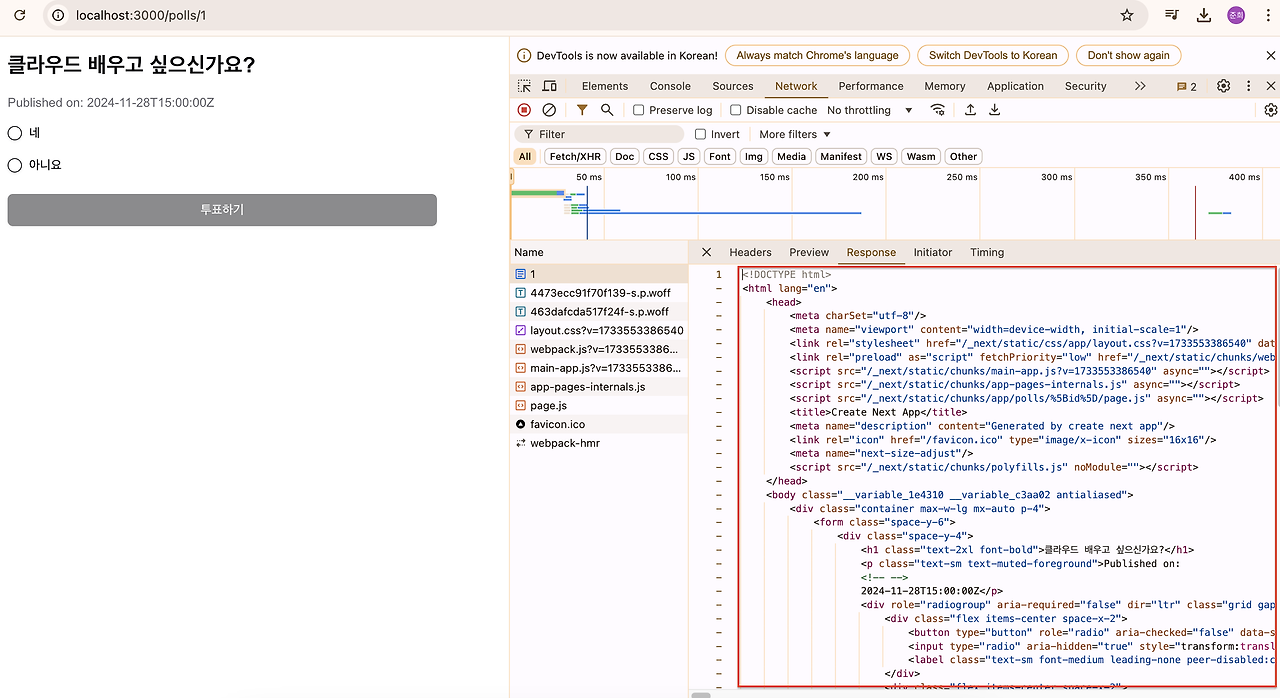Select the webpack-hmr request row
Image resolution: width=1280 pixels, height=698 pixels.
pos(599,443)
